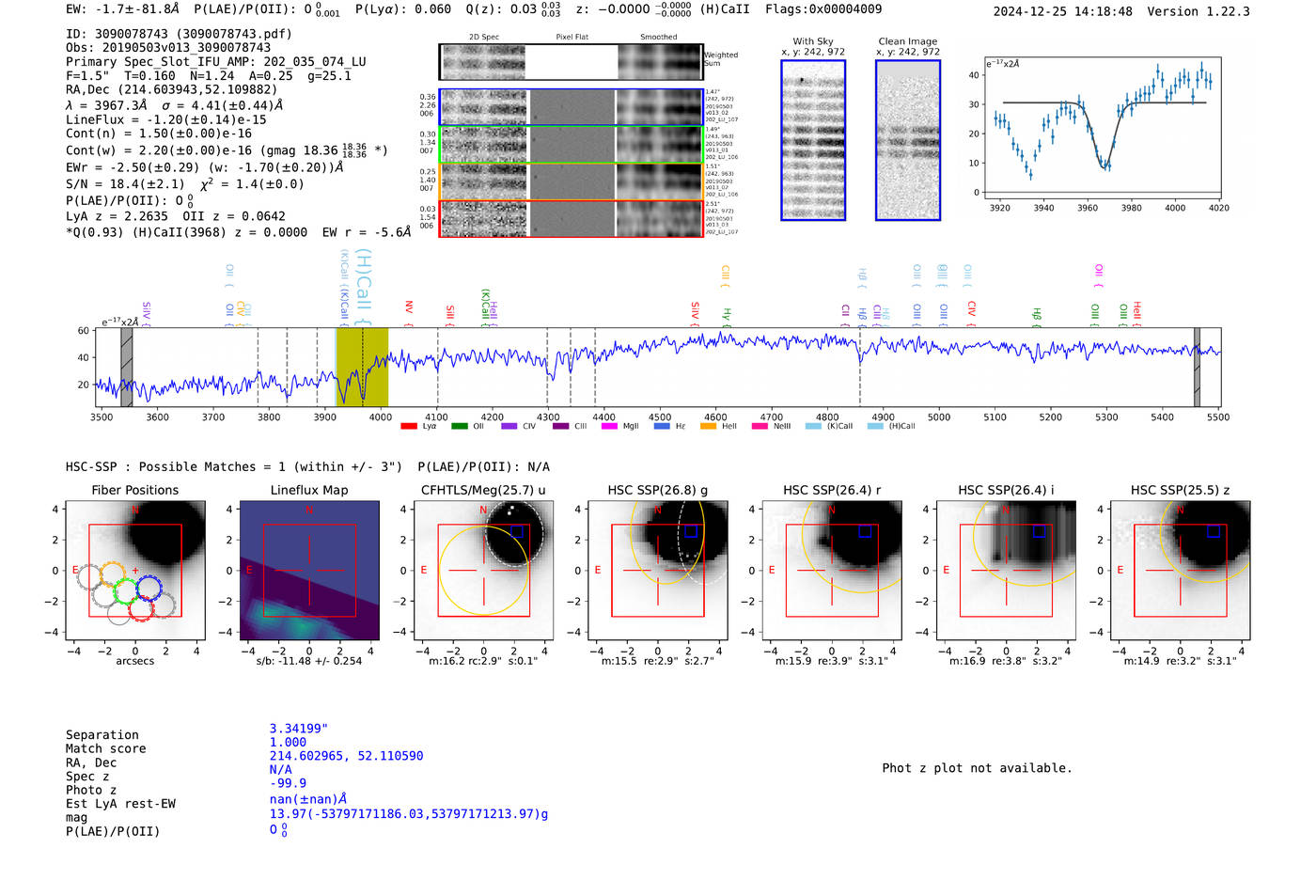The image size is (1316, 896).
Task: Click the red Lyα legend swatch
Action: (x=408, y=426)
